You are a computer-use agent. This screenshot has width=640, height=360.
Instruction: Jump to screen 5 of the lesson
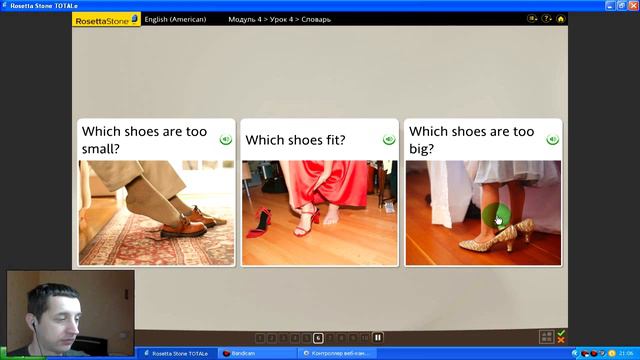coord(307,338)
